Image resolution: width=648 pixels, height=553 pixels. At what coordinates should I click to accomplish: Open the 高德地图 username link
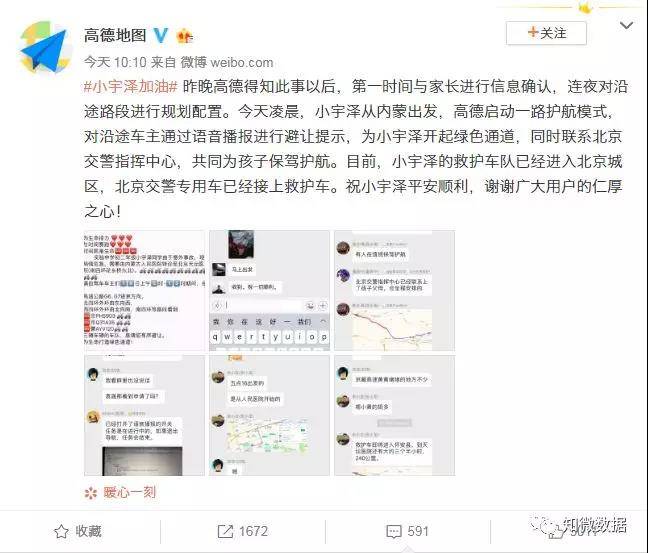point(115,36)
